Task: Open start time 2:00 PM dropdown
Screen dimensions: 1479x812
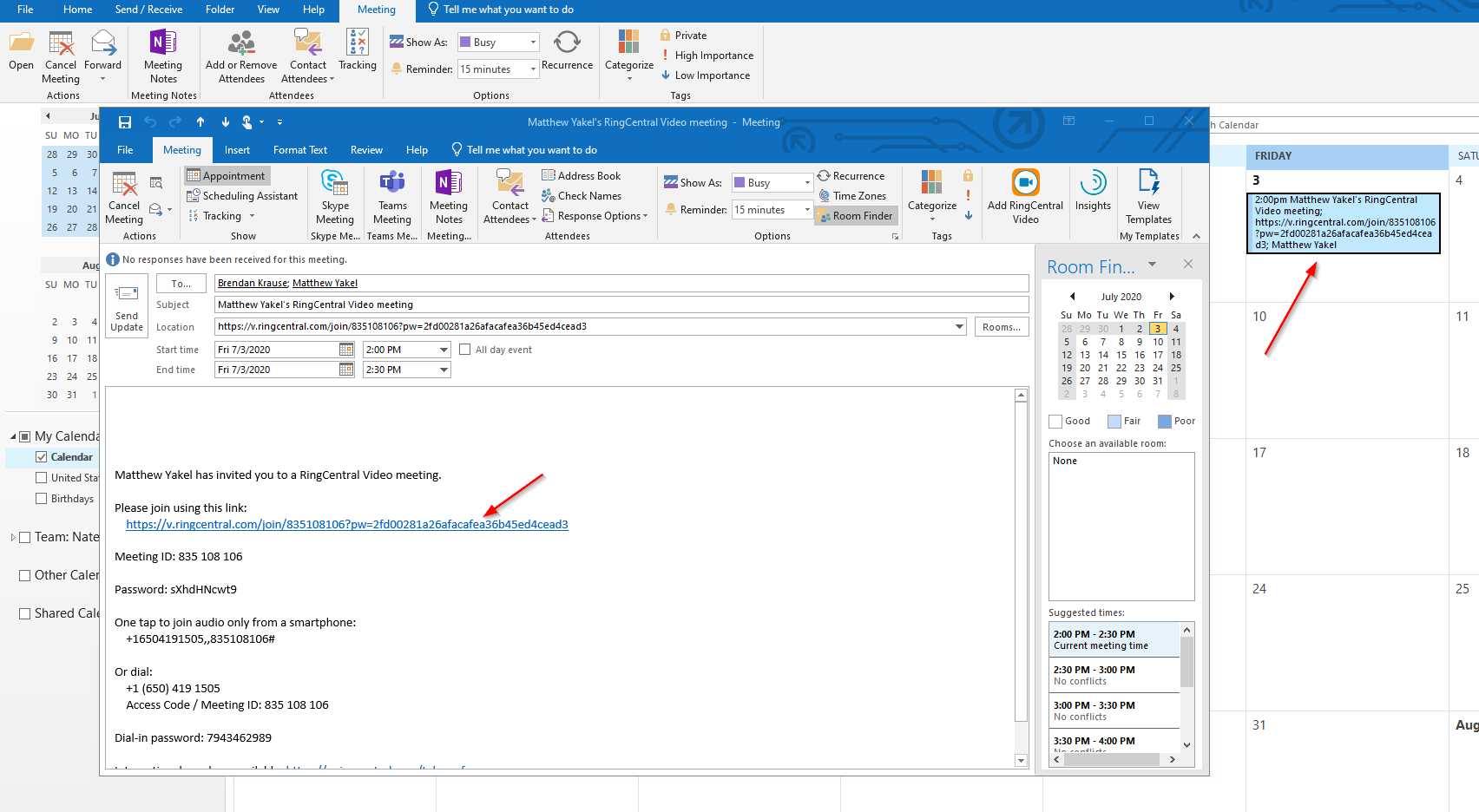Action: [444, 350]
